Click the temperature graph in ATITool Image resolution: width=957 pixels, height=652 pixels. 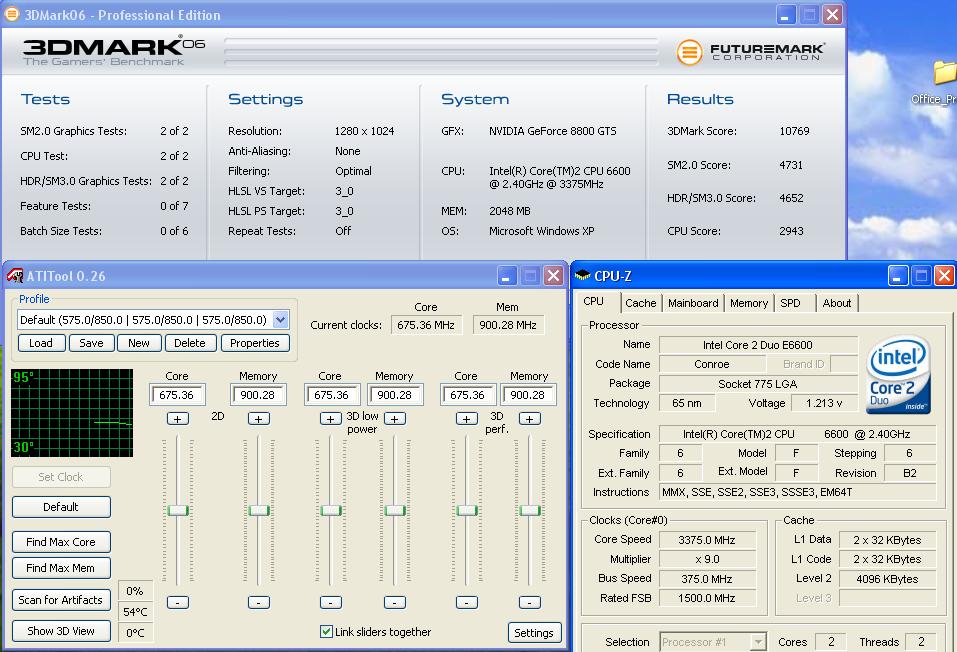(x=72, y=413)
